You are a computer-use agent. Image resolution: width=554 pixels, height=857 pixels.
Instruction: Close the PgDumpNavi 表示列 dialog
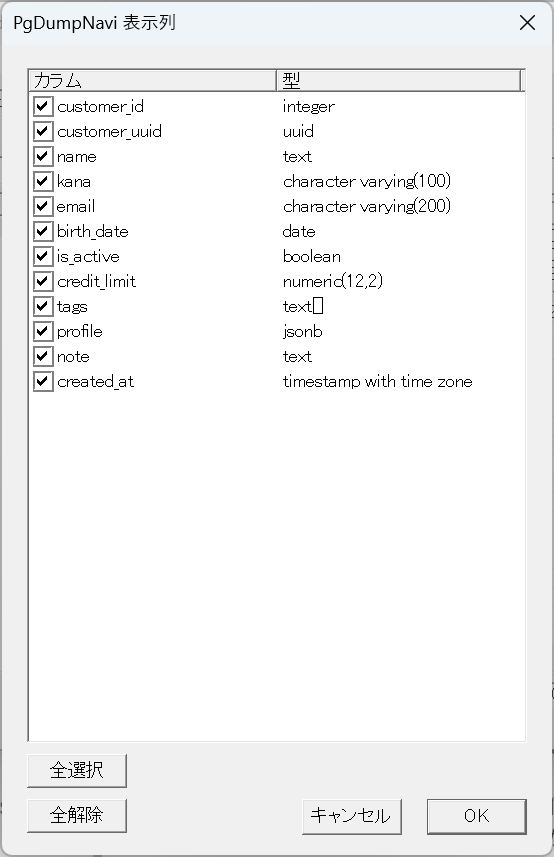click(x=527, y=22)
